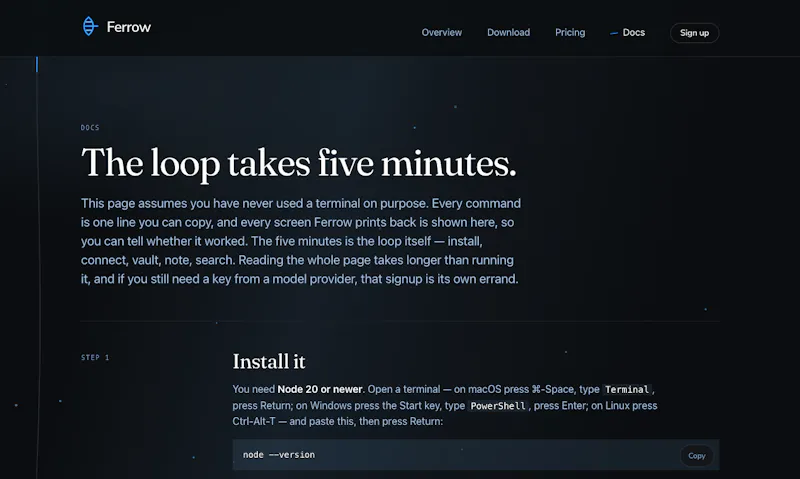Click the node --version code block
This screenshot has width=800, height=479.
[476, 455]
